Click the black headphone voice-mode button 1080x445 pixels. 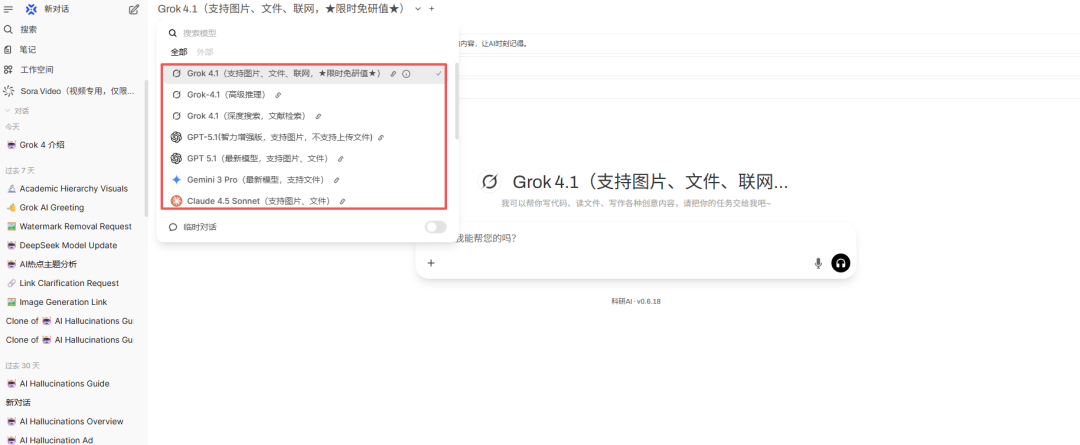coord(840,262)
